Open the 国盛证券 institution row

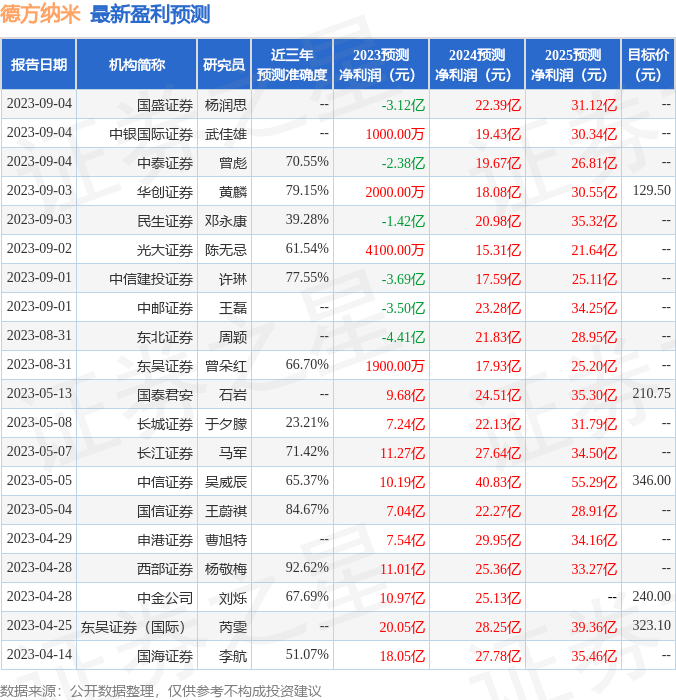point(165,105)
